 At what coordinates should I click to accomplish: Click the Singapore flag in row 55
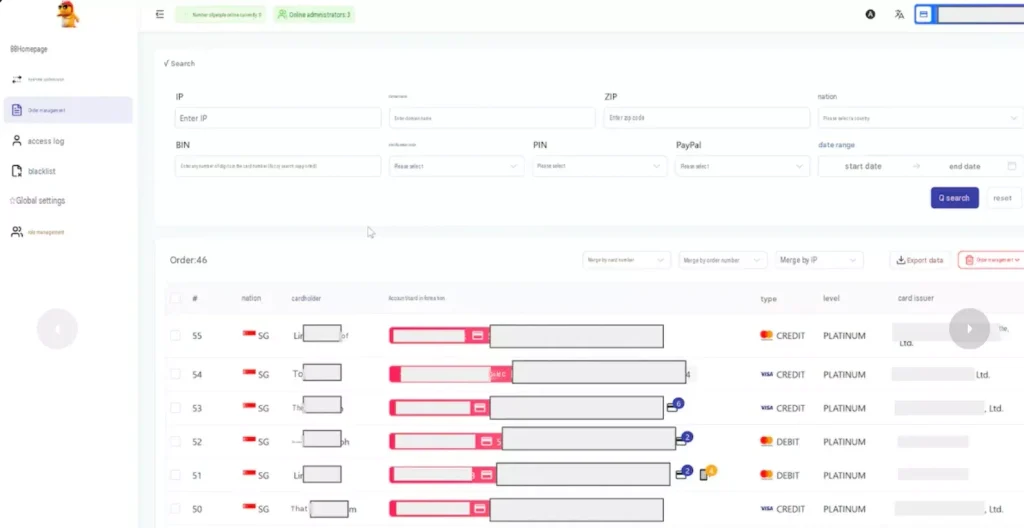click(249, 334)
